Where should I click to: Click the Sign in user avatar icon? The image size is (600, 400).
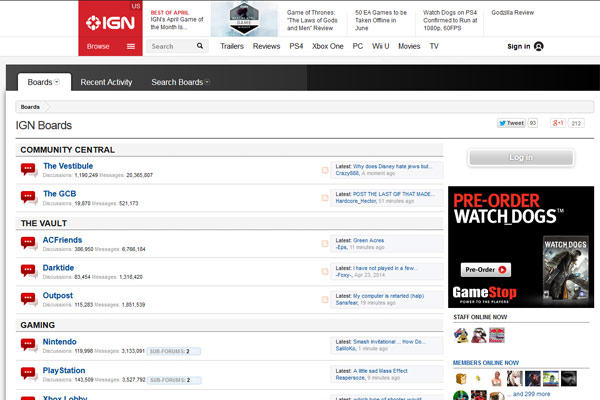(538, 46)
